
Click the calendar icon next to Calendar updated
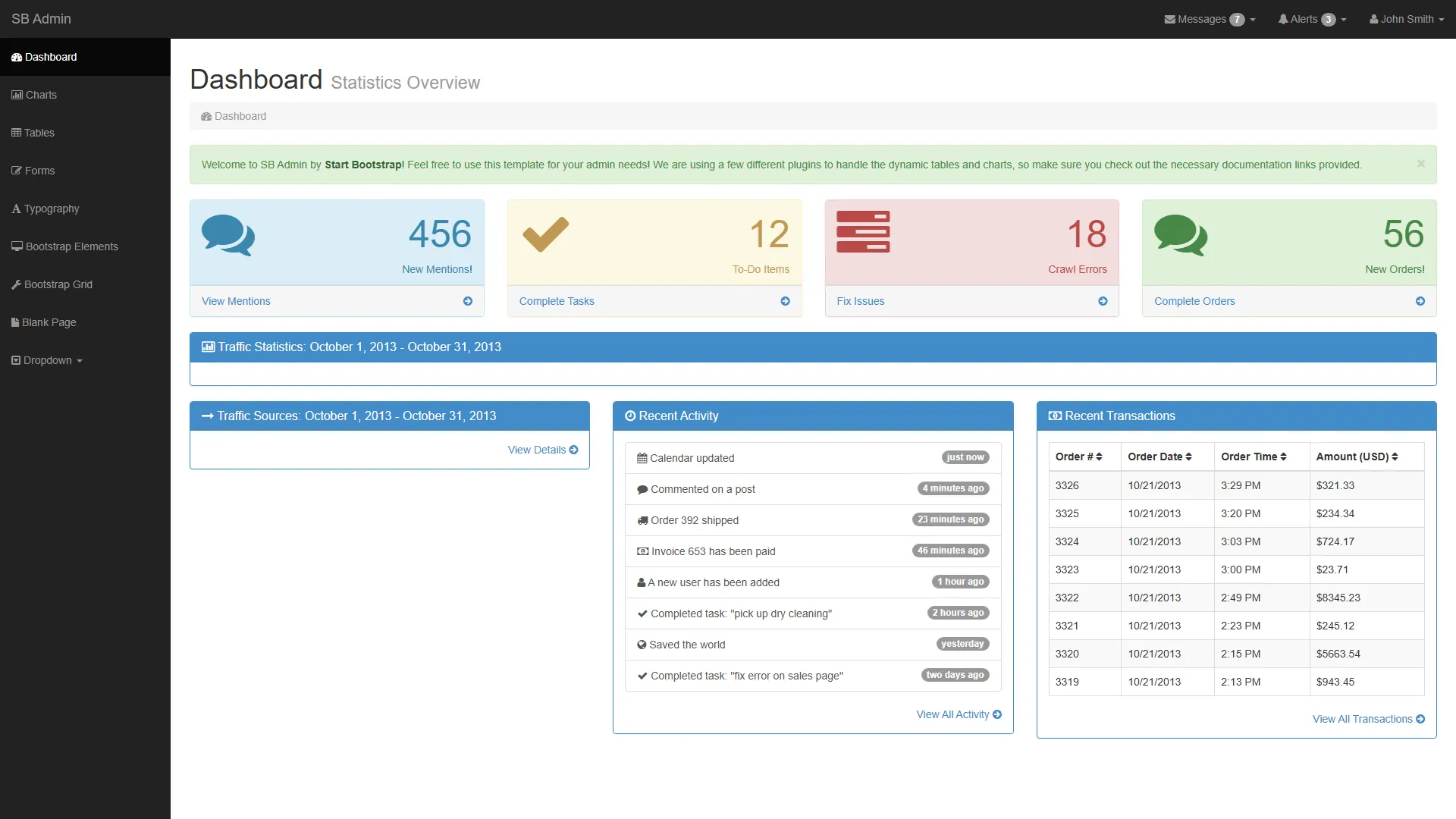tap(642, 458)
